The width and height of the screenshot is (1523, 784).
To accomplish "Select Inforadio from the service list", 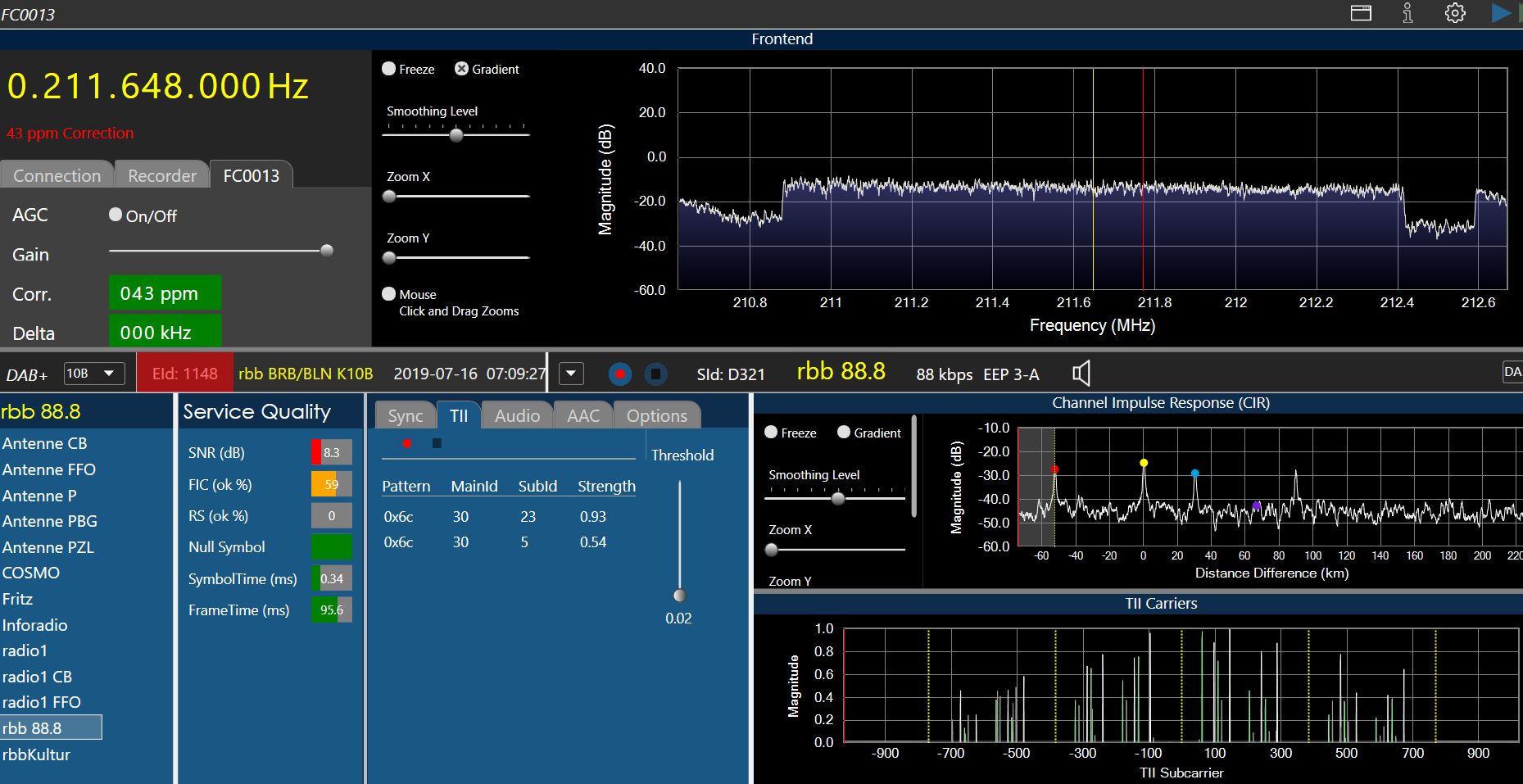I will click(35, 625).
